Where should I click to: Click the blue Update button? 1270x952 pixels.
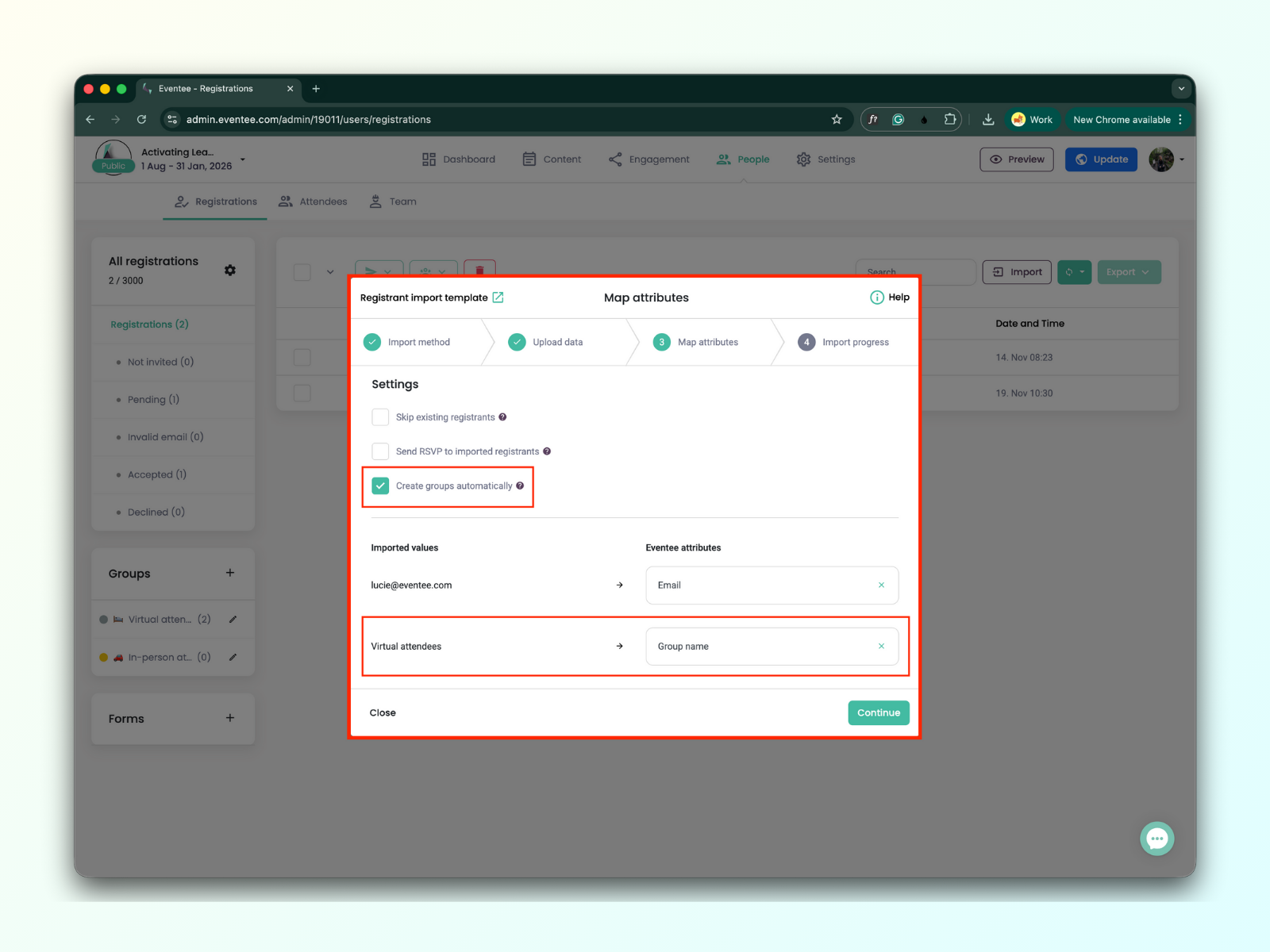point(1102,159)
